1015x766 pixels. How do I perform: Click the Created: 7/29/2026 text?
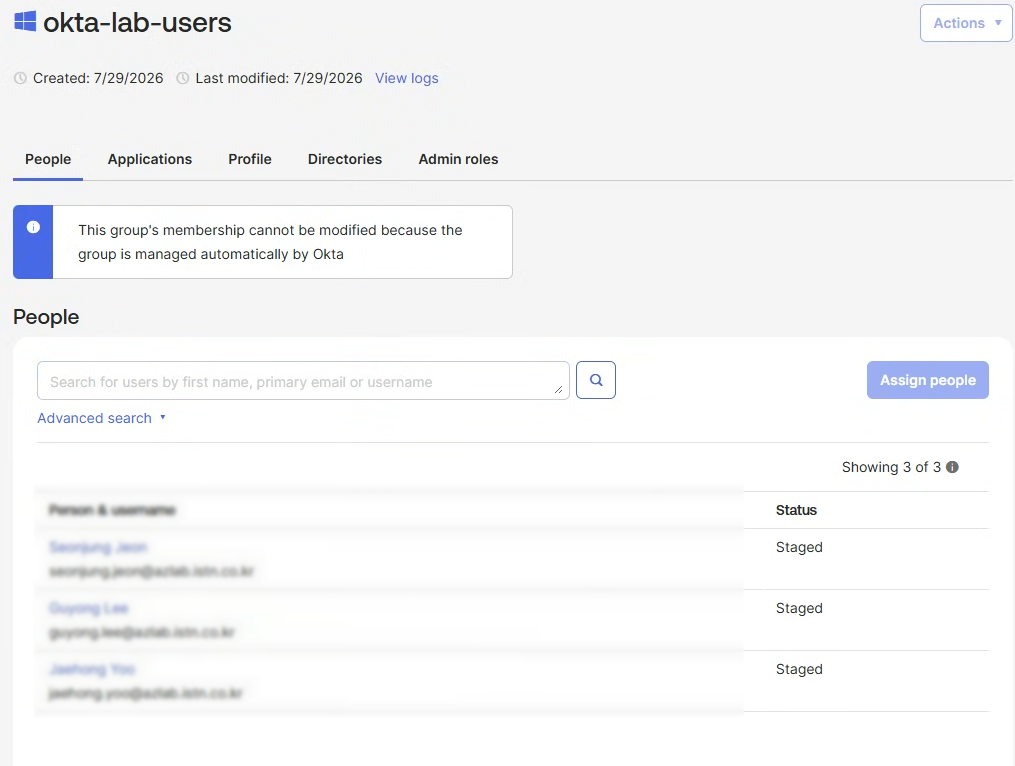(x=98, y=78)
